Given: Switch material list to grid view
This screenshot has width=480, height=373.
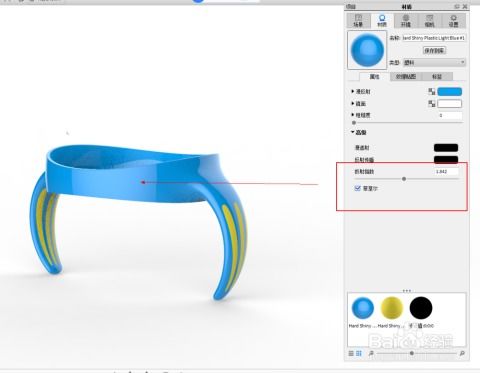Looking at the screenshot, I should pos(359,353).
